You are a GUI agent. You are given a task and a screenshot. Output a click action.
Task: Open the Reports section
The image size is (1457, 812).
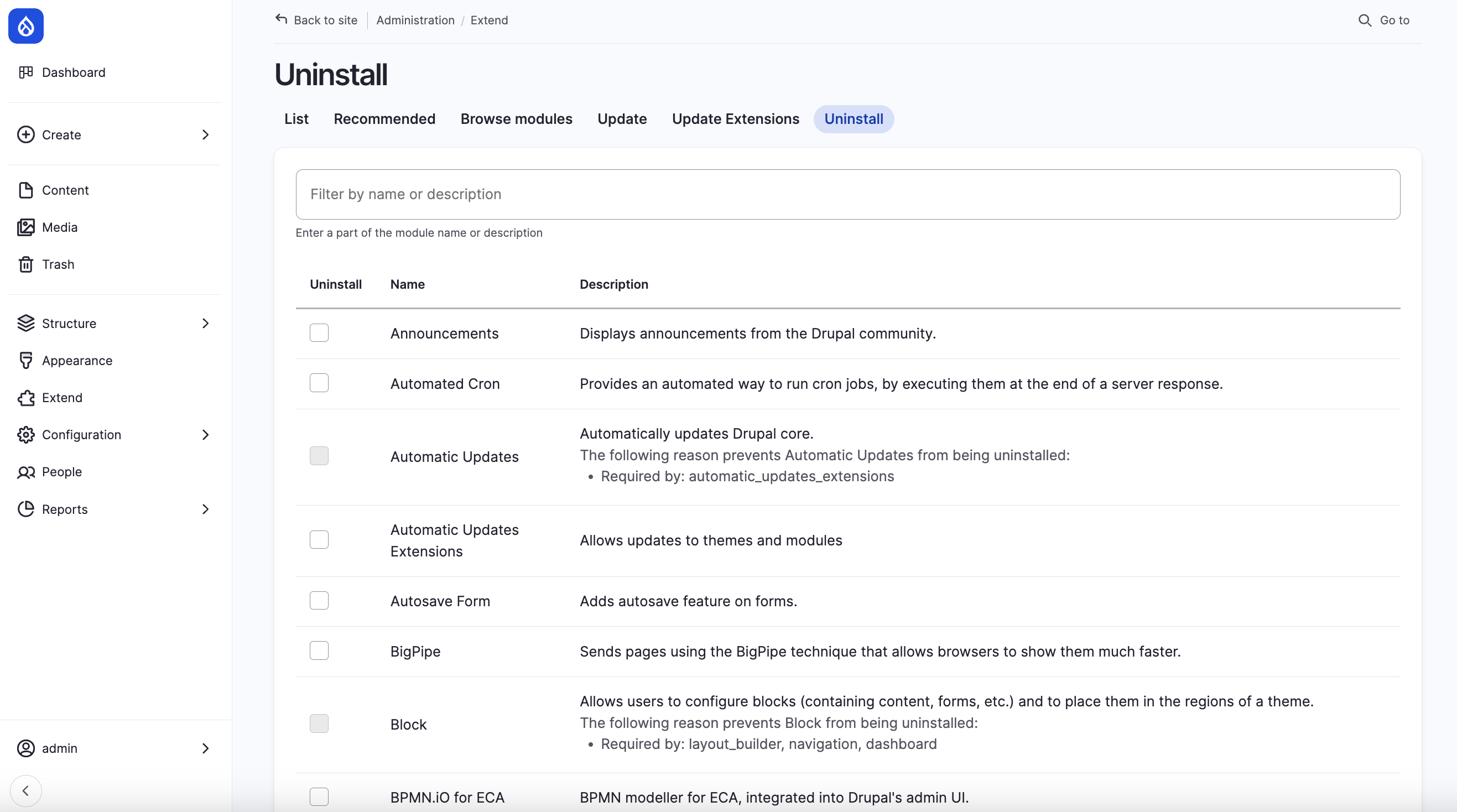64,509
